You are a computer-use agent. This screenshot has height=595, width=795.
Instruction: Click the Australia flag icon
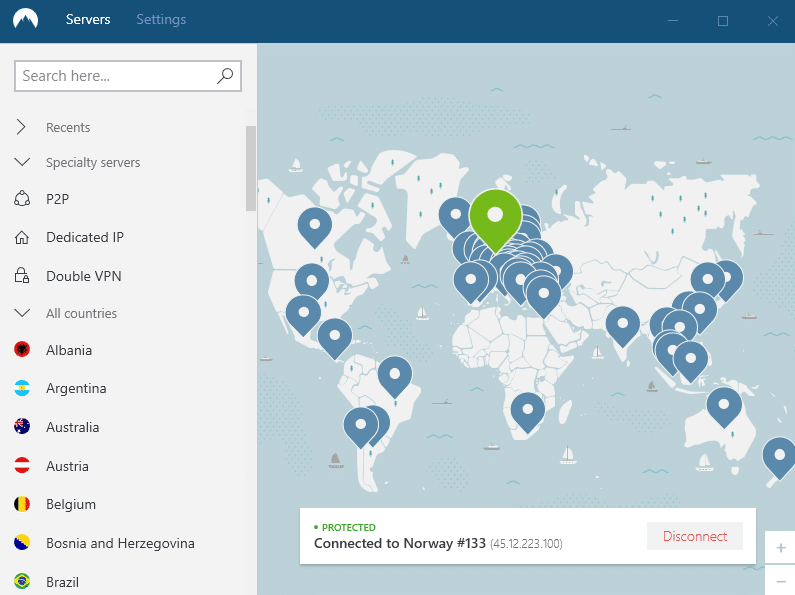tap(22, 427)
